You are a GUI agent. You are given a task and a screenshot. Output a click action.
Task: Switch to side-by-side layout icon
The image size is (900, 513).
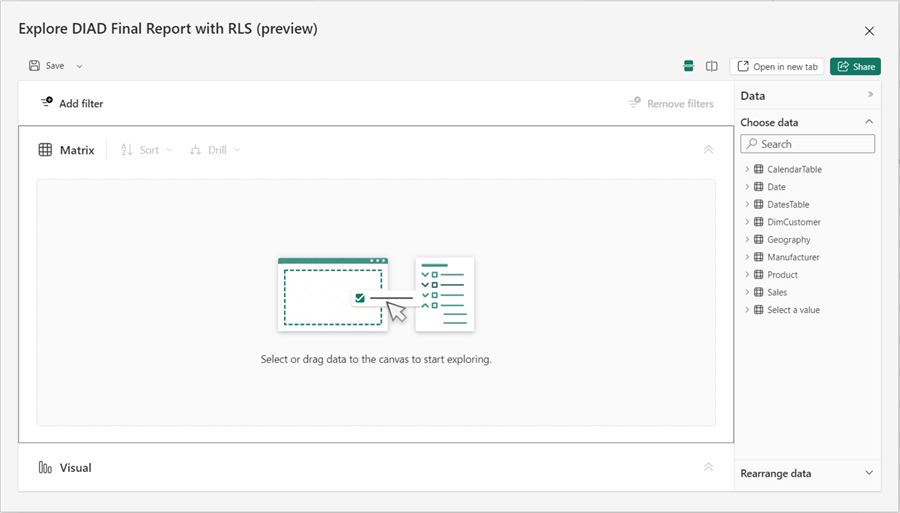(x=711, y=66)
